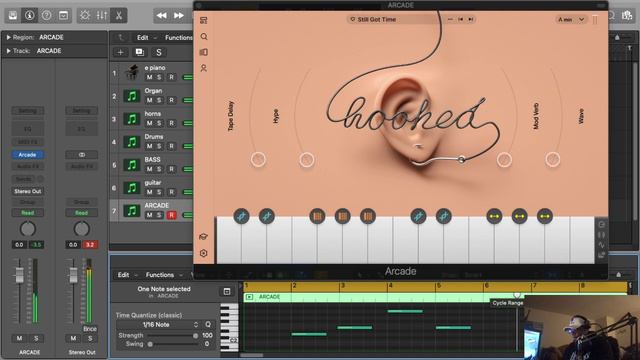
Task: Open the Smart Controls brightness-dial icon
Action: coord(85,16)
